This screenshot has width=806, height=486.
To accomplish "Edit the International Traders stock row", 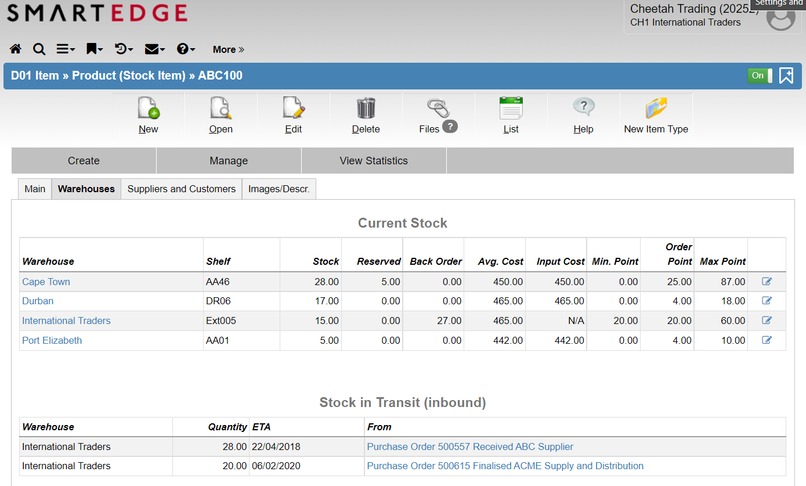I will tap(766, 320).
